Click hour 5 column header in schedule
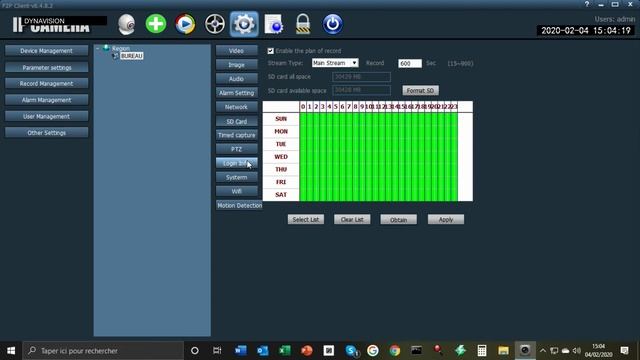 (336, 107)
